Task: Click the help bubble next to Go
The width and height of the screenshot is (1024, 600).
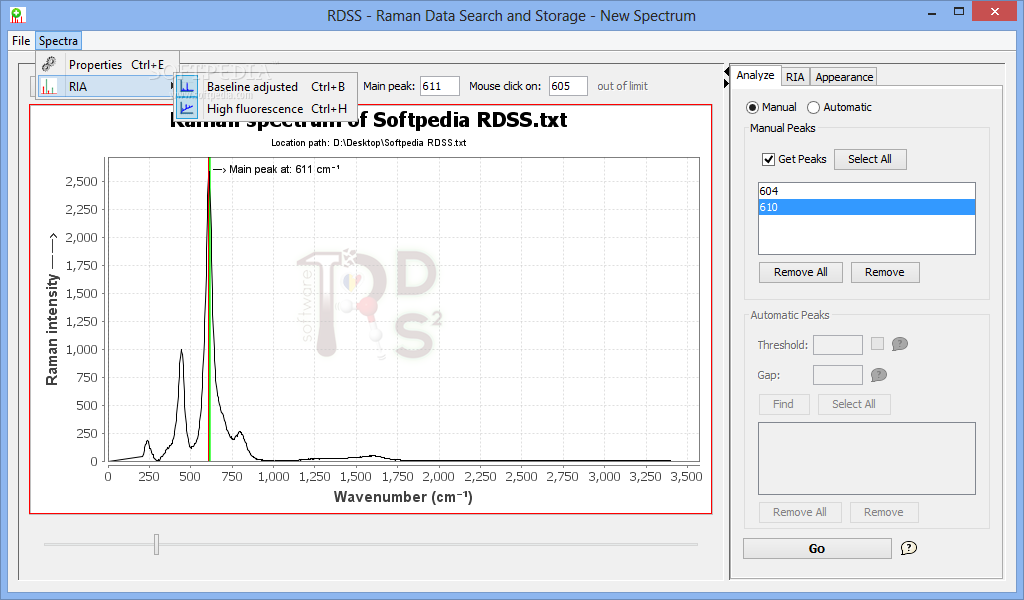Action: (908, 548)
